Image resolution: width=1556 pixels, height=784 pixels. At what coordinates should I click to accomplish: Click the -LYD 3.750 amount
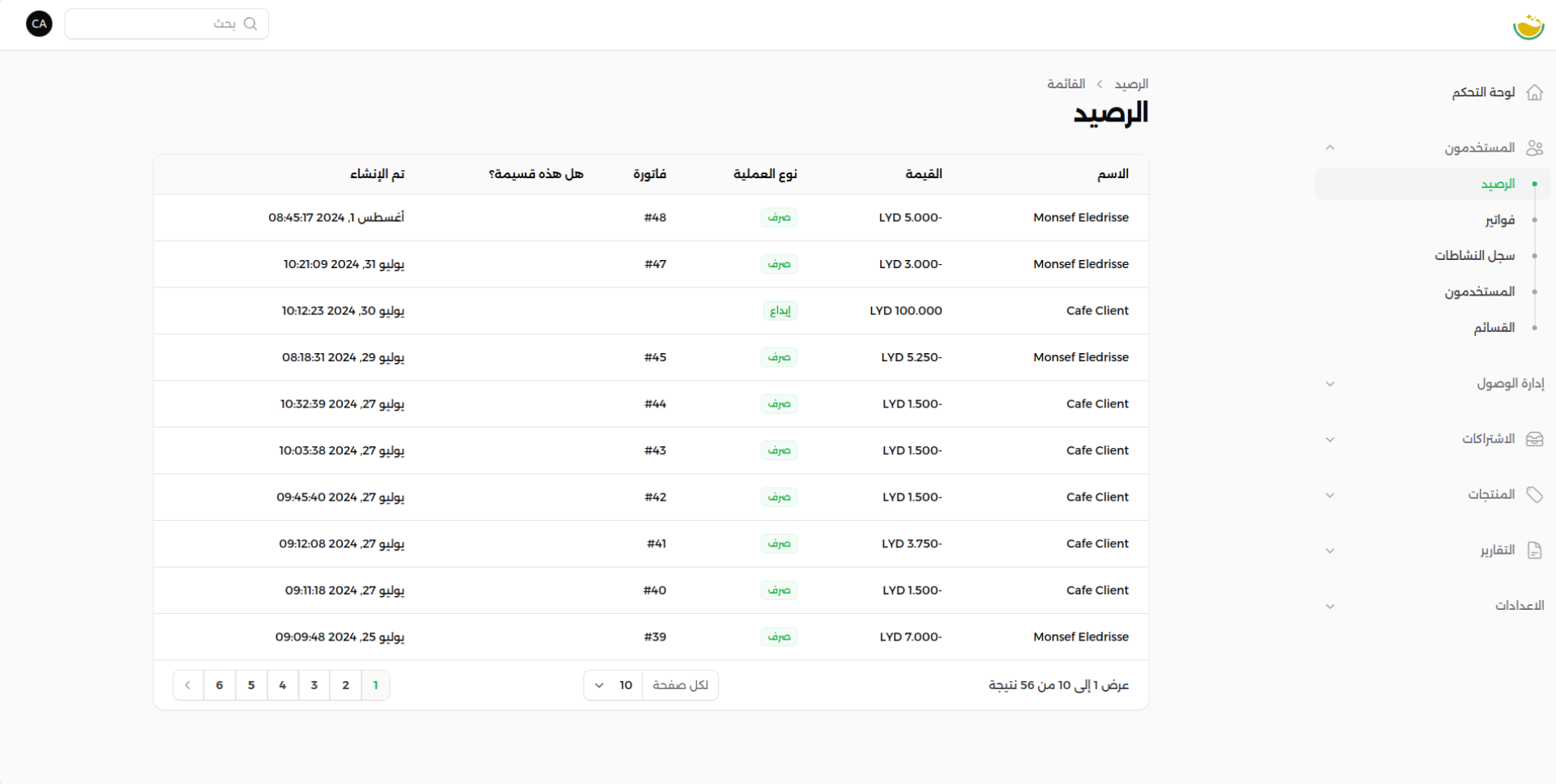pyautogui.click(x=912, y=543)
